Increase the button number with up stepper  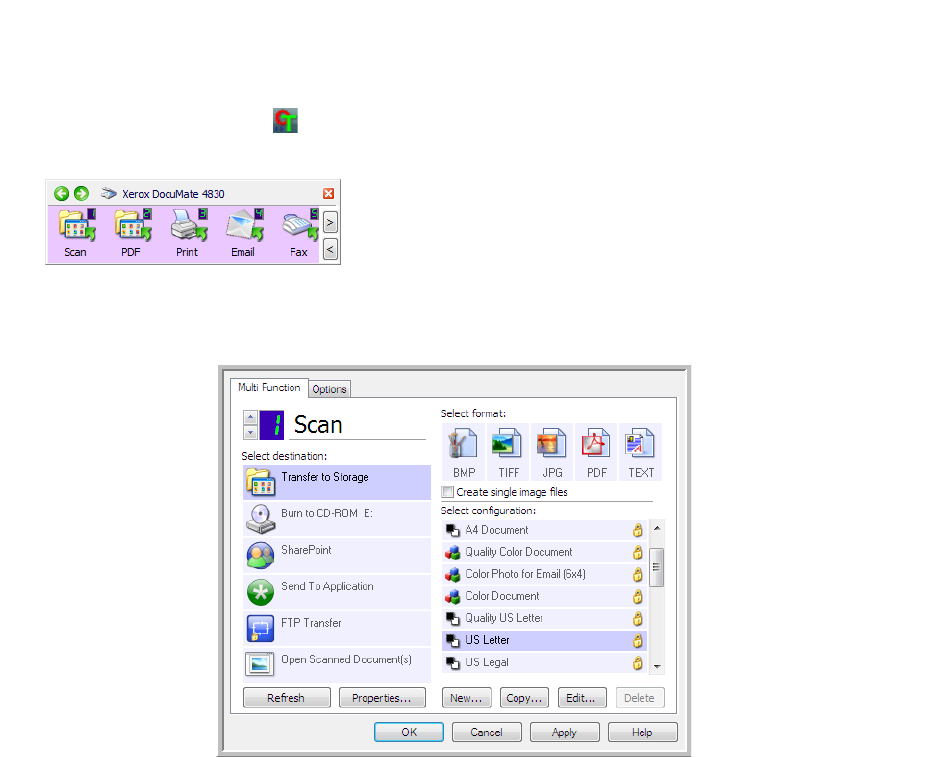coord(251,417)
